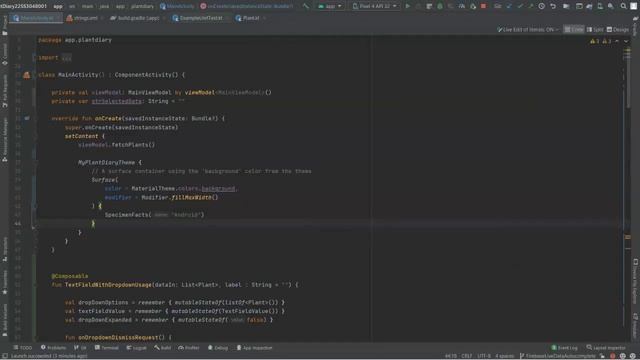The width and height of the screenshot is (640, 360).
Task: Switch to the strings.xml editor tab
Action: click(85, 18)
